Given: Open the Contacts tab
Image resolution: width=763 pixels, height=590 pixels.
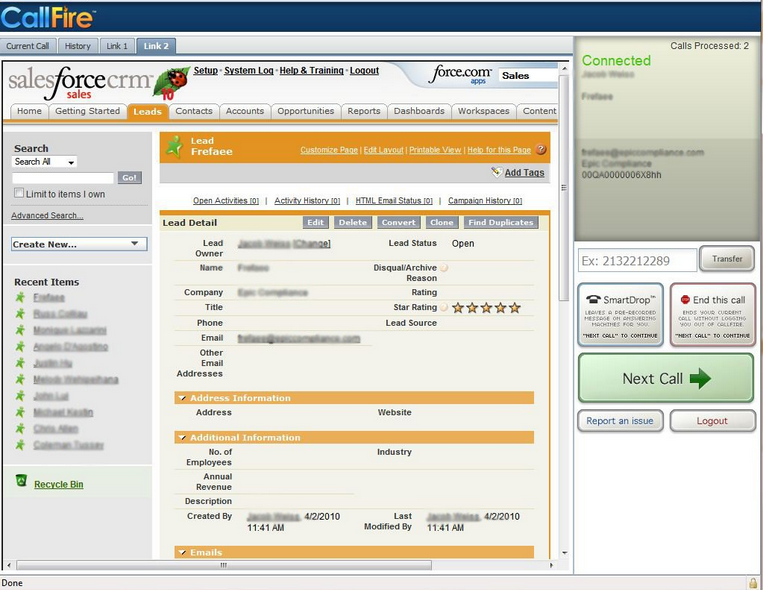Looking at the screenshot, I should (194, 111).
